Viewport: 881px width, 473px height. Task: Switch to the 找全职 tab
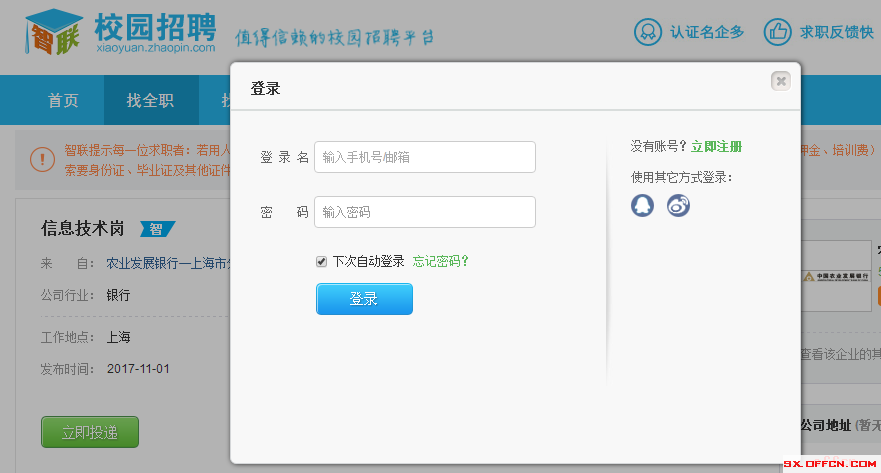(x=150, y=100)
